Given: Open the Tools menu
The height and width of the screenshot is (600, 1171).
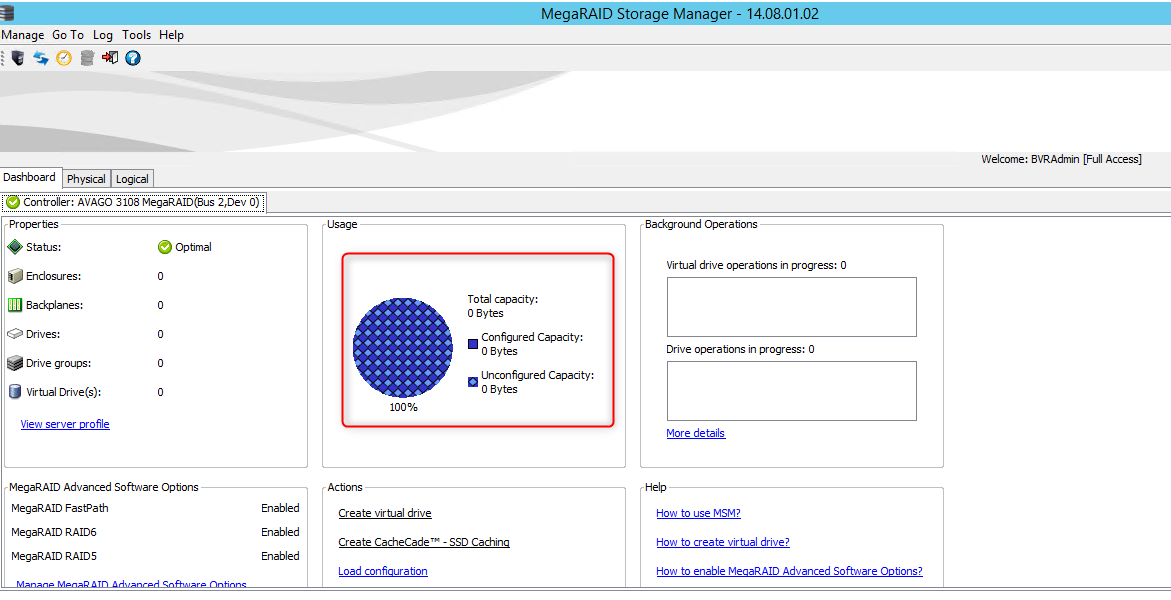Looking at the screenshot, I should tap(136, 35).
